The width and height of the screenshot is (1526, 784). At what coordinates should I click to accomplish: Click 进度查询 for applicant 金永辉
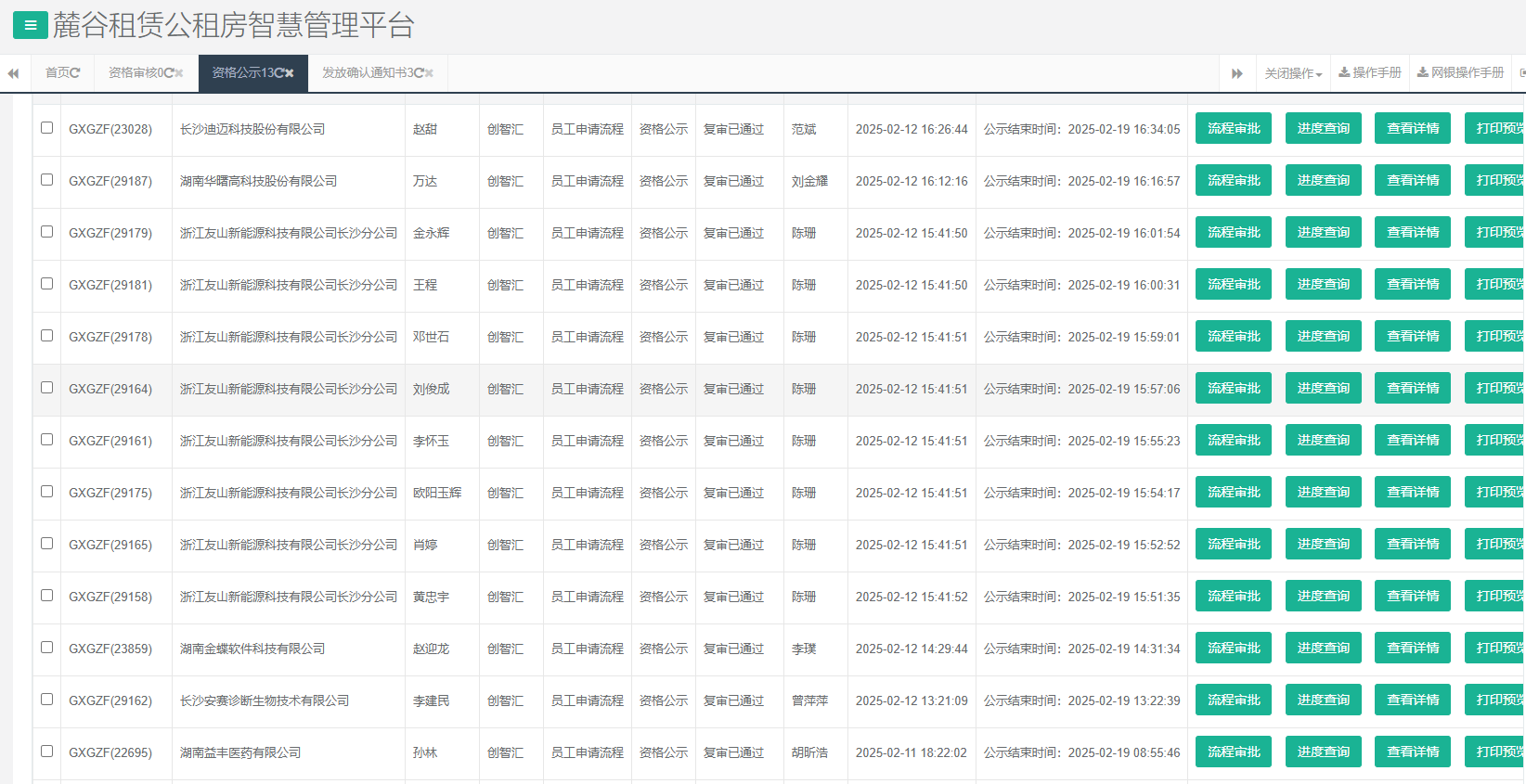(1323, 233)
